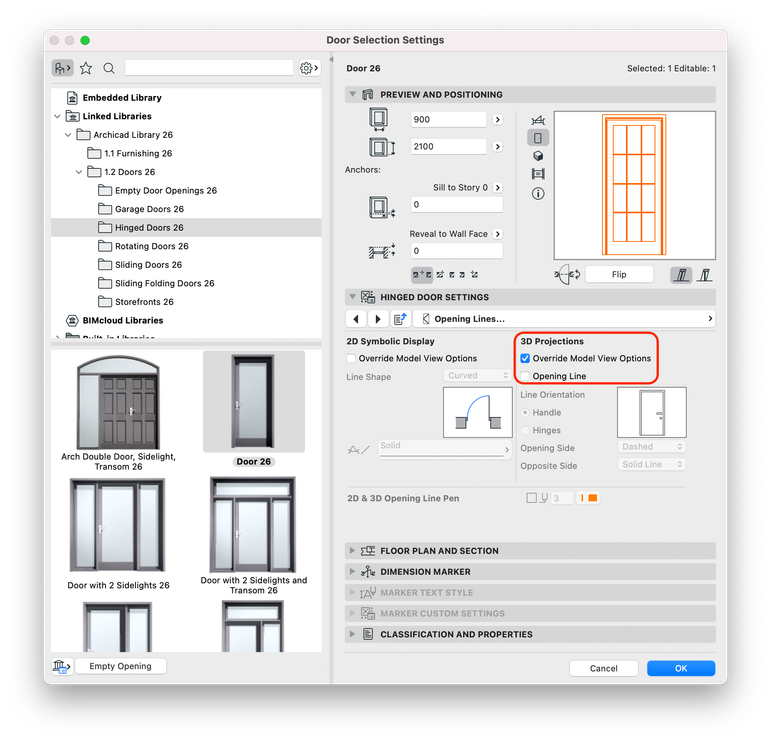The width and height of the screenshot is (771, 742).
Task: Toggle the opening line pen checkbox
Action: (x=531, y=498)
